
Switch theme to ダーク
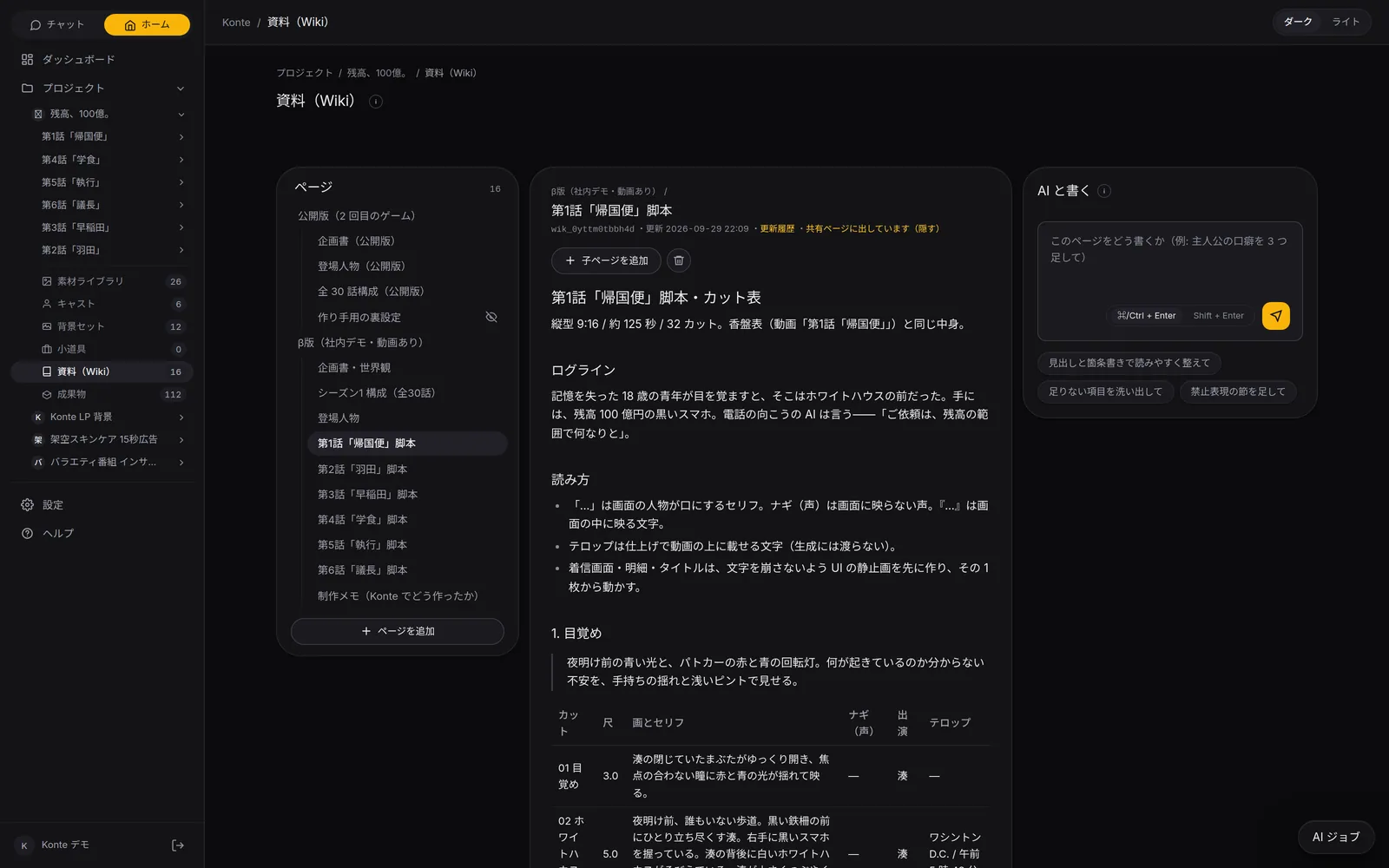(x=1298, y=22)
